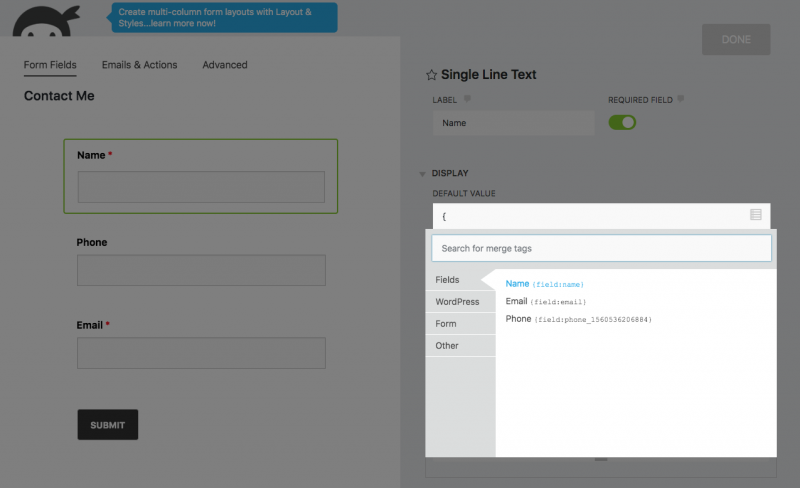Select the Form merge tag category
Image resolution: width=800 pixels, height=488 pixels.
[x=446, y=324]
